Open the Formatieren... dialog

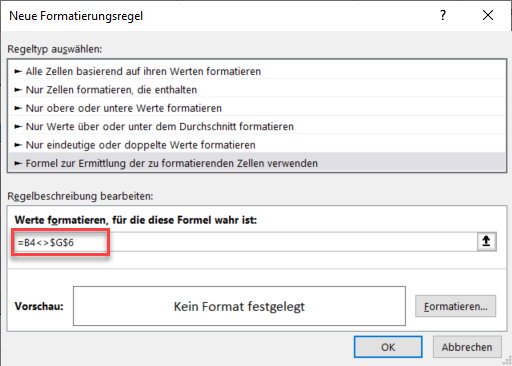455,306
